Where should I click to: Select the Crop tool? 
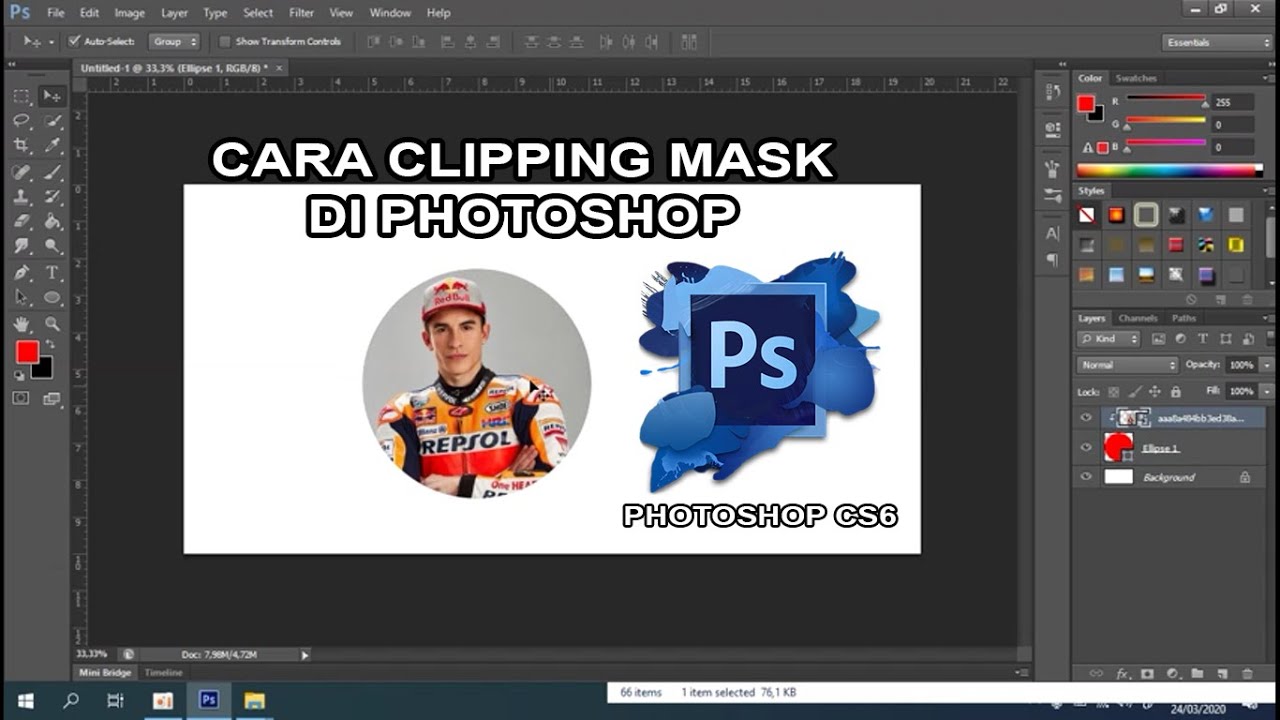[x=21, y=146]
